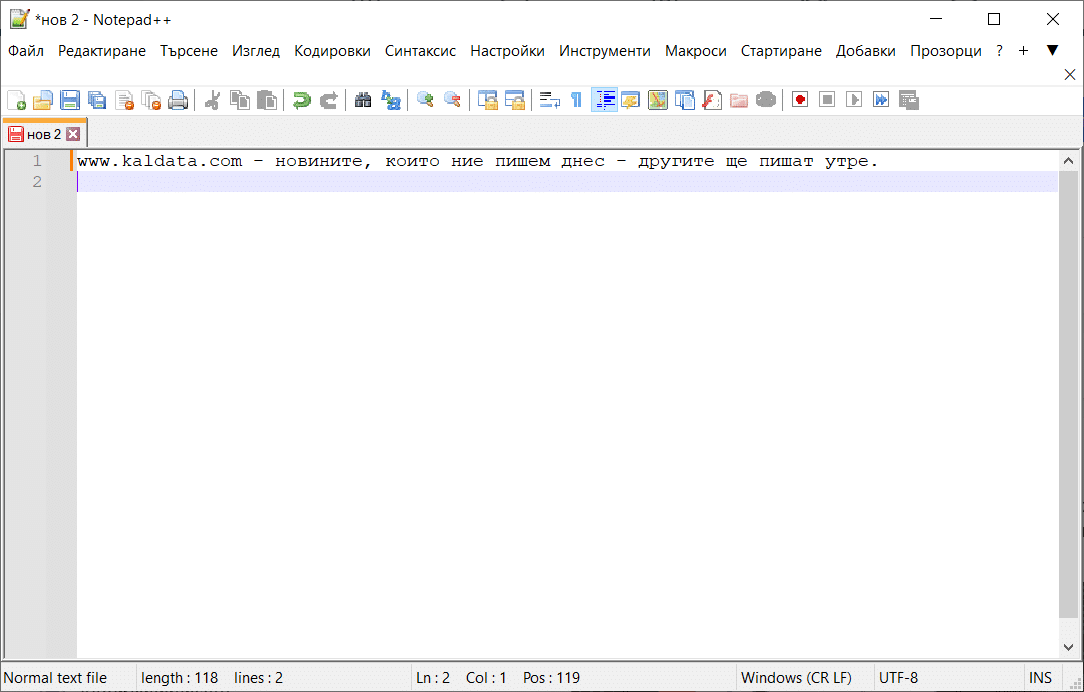Open the Replace toolbar icon

391,100
